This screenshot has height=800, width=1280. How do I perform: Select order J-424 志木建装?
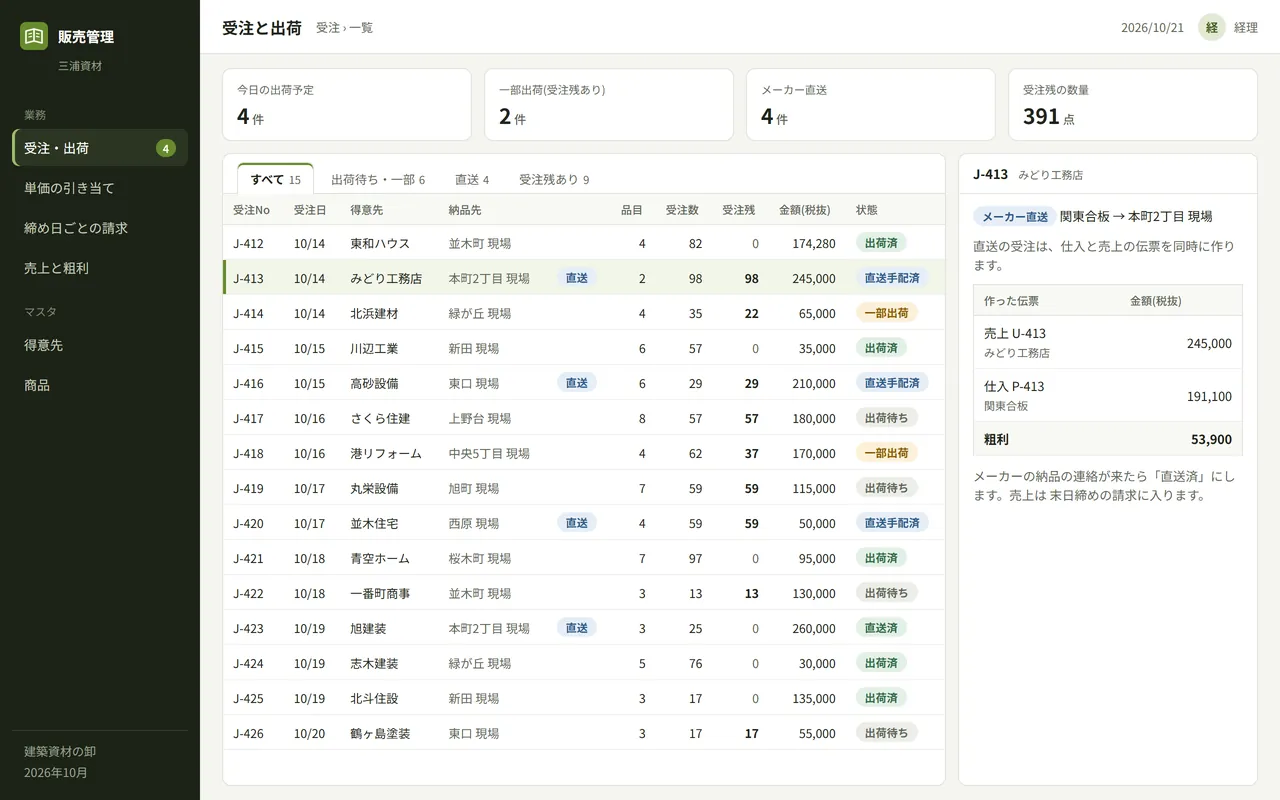point(584,663)
